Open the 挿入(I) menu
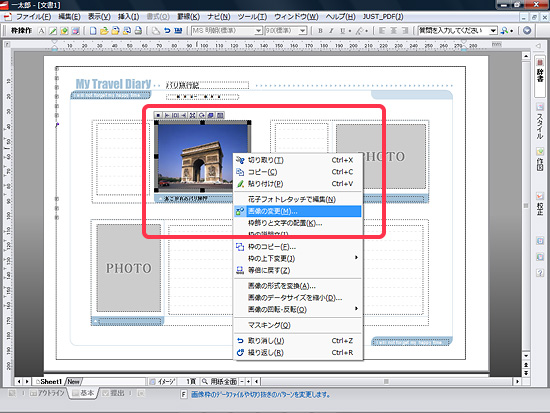The image size is (550, 413). coord(128,16)
